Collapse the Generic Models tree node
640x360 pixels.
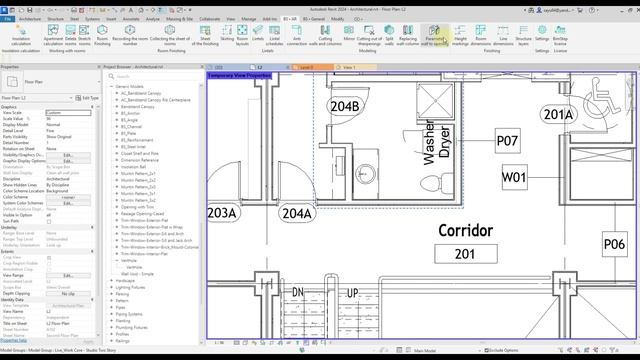coord(111,87)
